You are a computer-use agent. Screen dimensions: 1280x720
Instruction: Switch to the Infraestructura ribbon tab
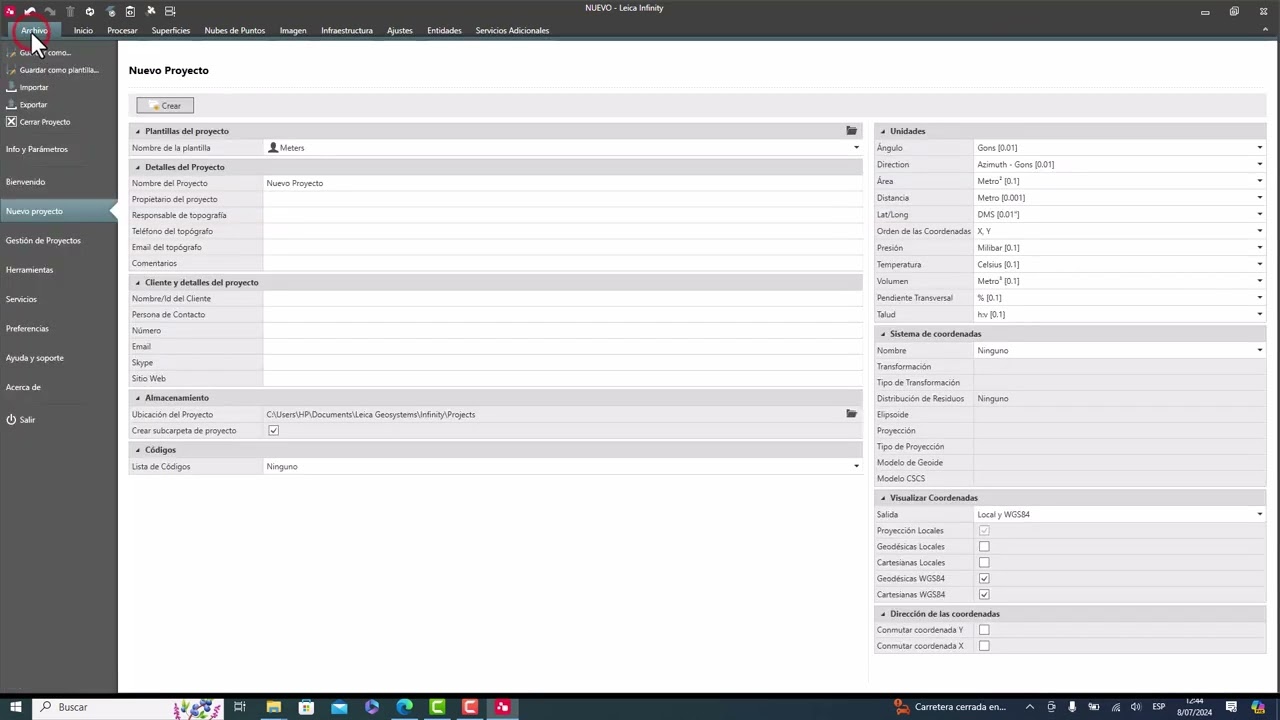[347, 30]
